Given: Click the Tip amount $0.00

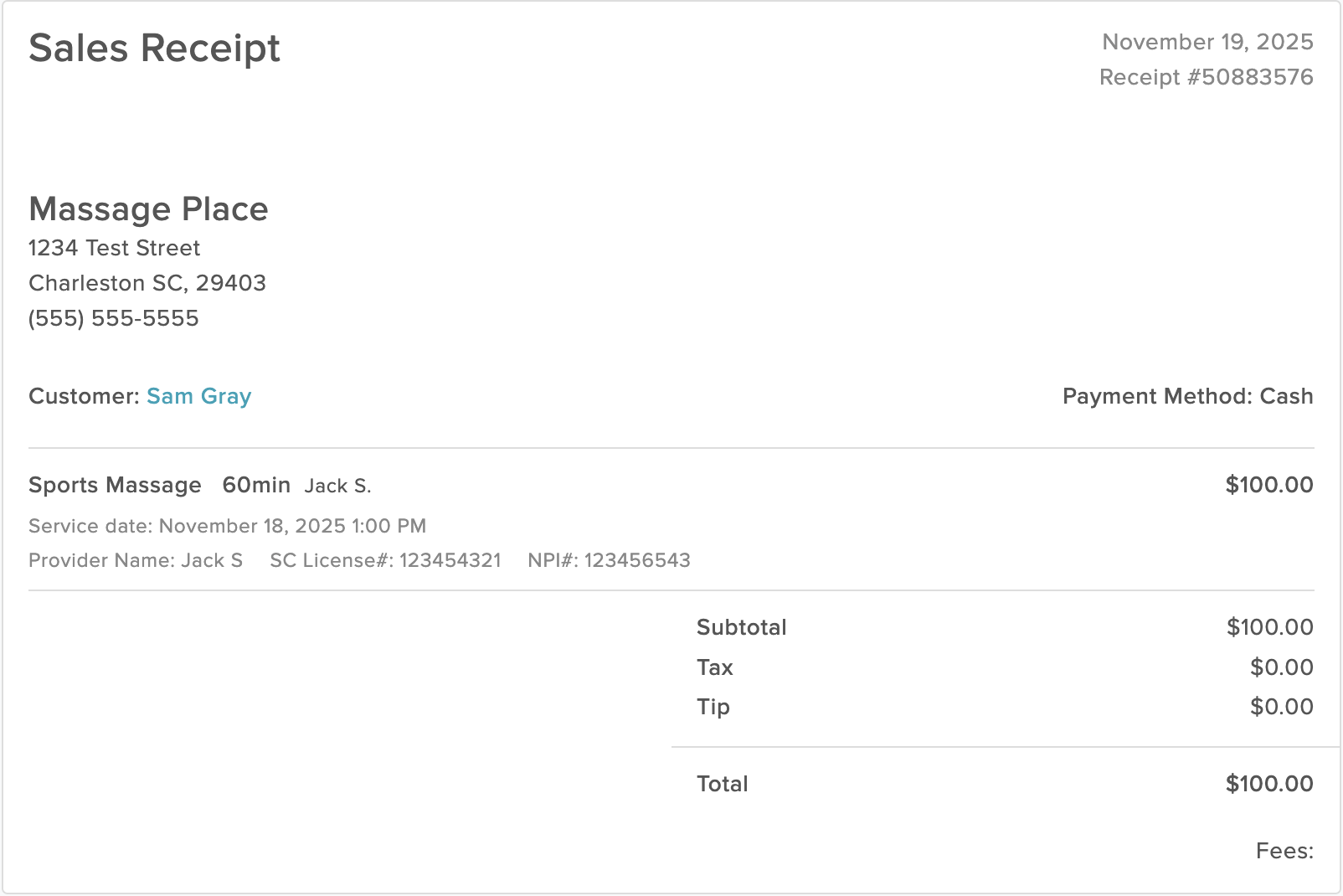Looking at the screenshot, I should [1281, 707].
